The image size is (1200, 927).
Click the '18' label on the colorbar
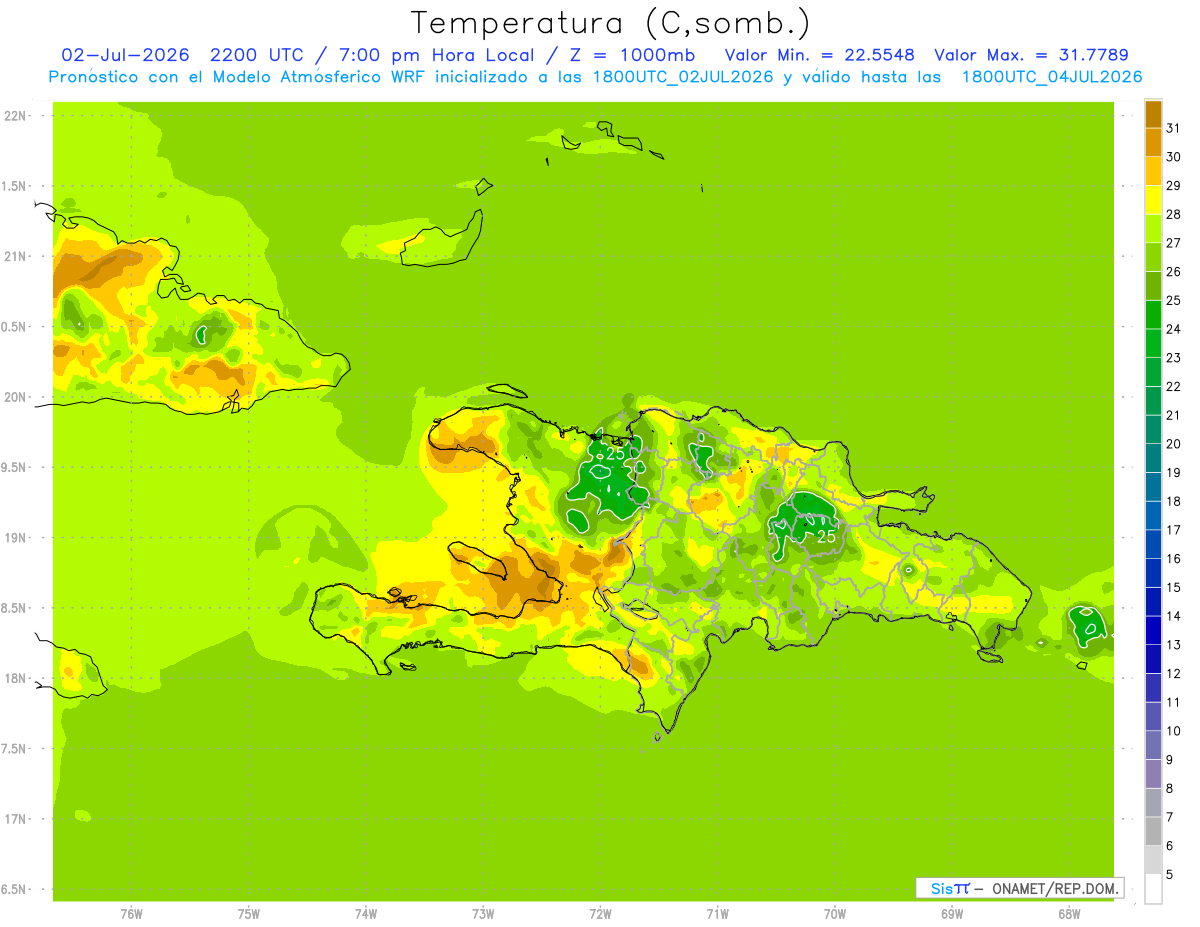(x=1173, y=501)
